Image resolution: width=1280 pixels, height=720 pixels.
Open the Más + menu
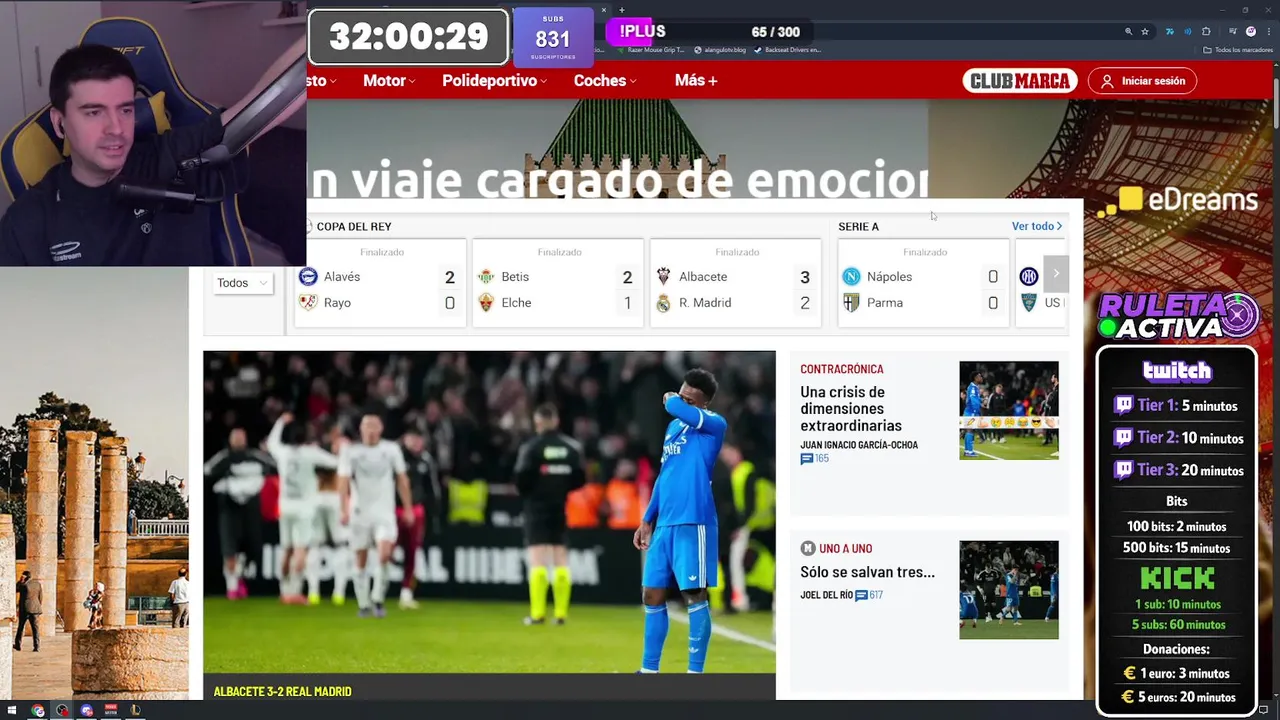pos(696,81)
